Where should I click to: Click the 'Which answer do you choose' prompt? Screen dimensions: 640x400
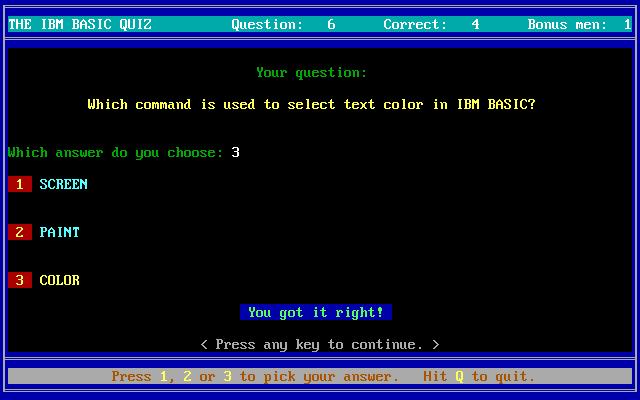(x=116, y=152)
